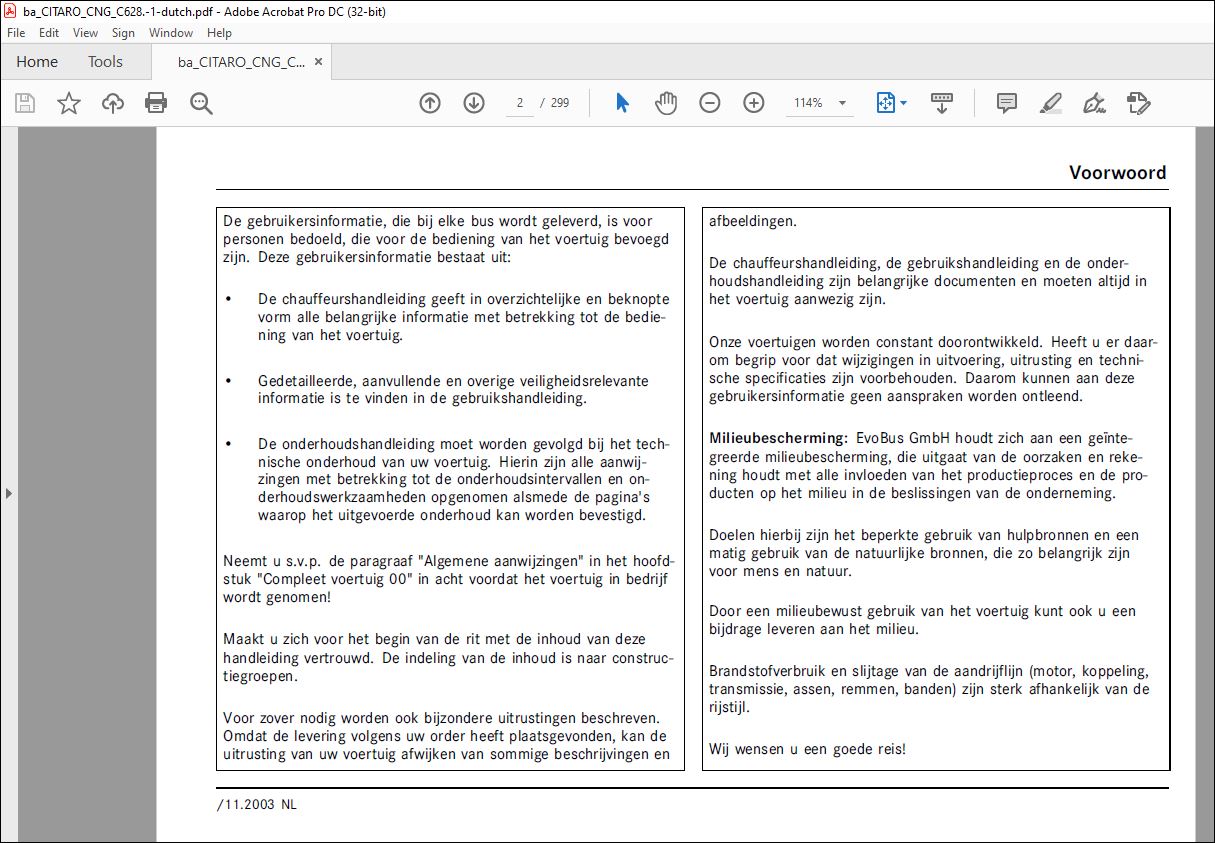This screenshot has height=843, width=1215.
Task: Click the Adobe Acrobat title bar icon
Action: tap(11, 11)
